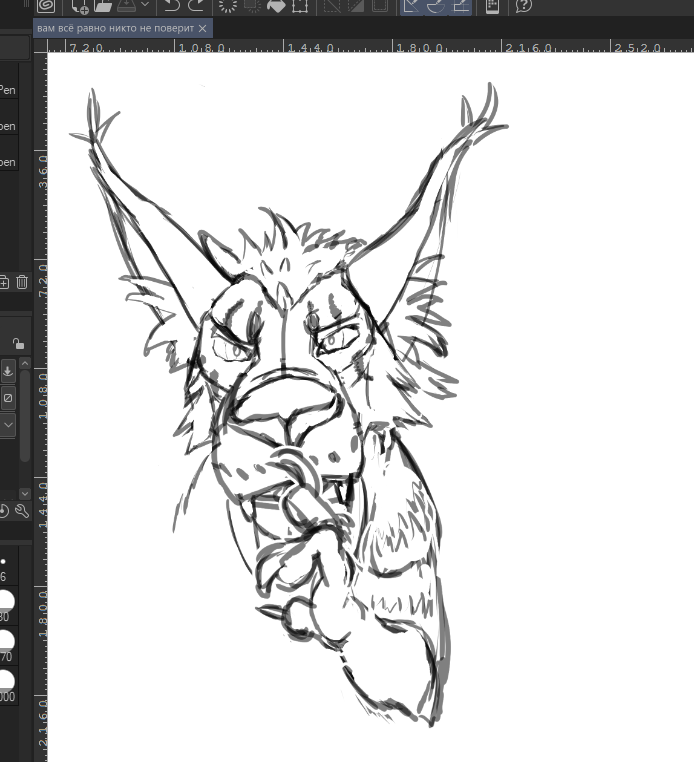Select the document tab 'вам всё равно никто не поверит'
Viewport: 694px width, 762px height.
(x=115, y=29)
